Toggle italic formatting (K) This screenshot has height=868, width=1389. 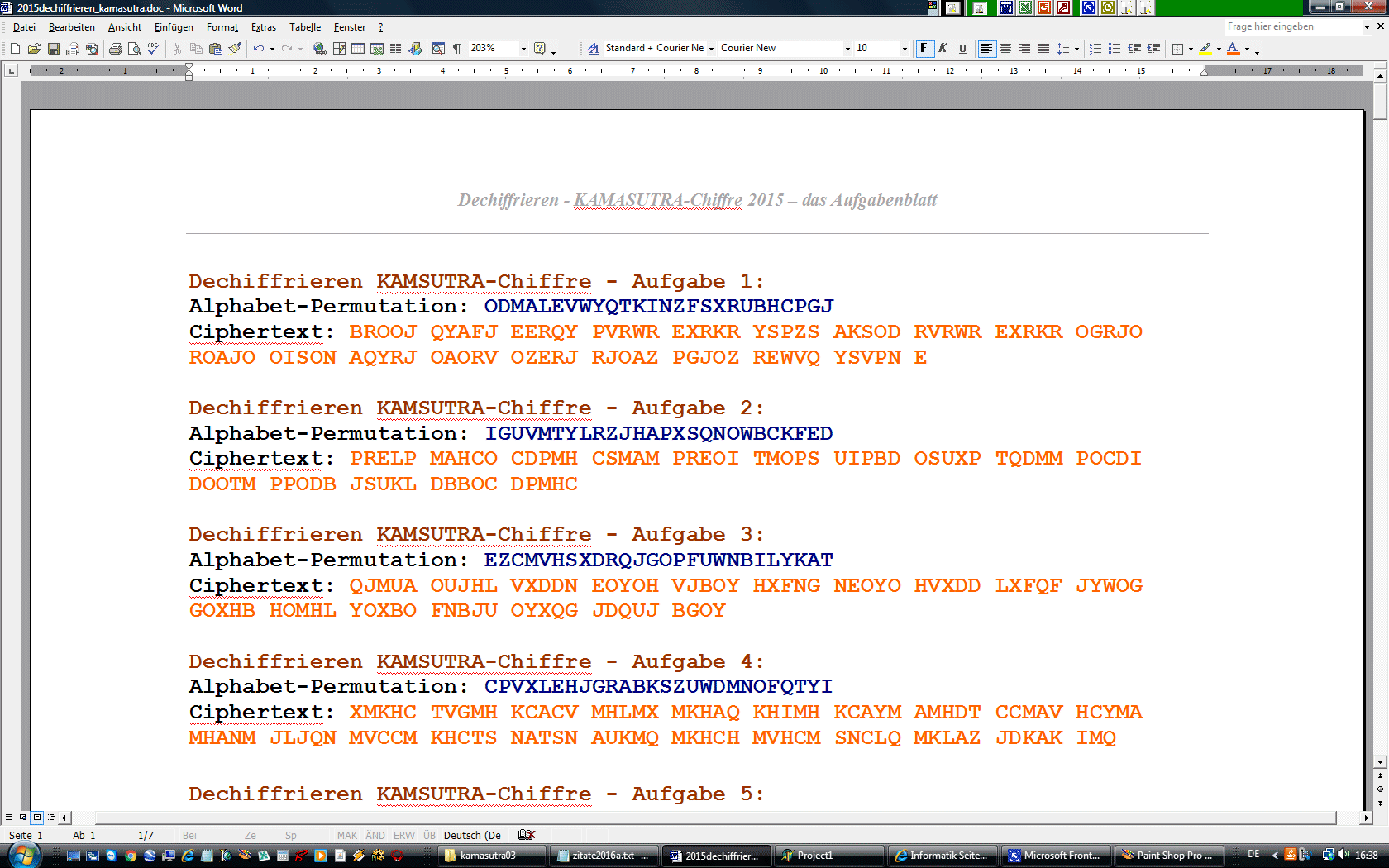click(x=943, y=49)
